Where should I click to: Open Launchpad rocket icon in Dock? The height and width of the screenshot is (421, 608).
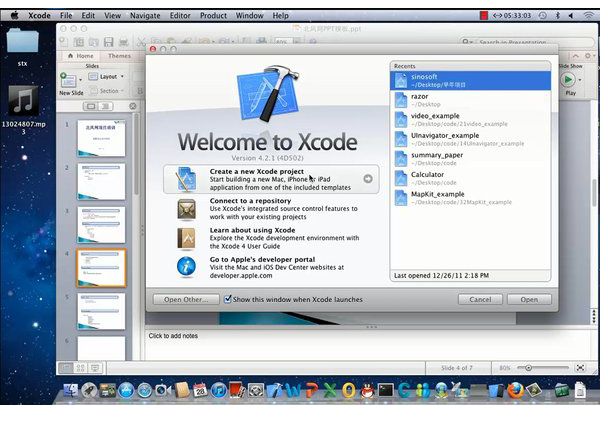click(89, 390)
